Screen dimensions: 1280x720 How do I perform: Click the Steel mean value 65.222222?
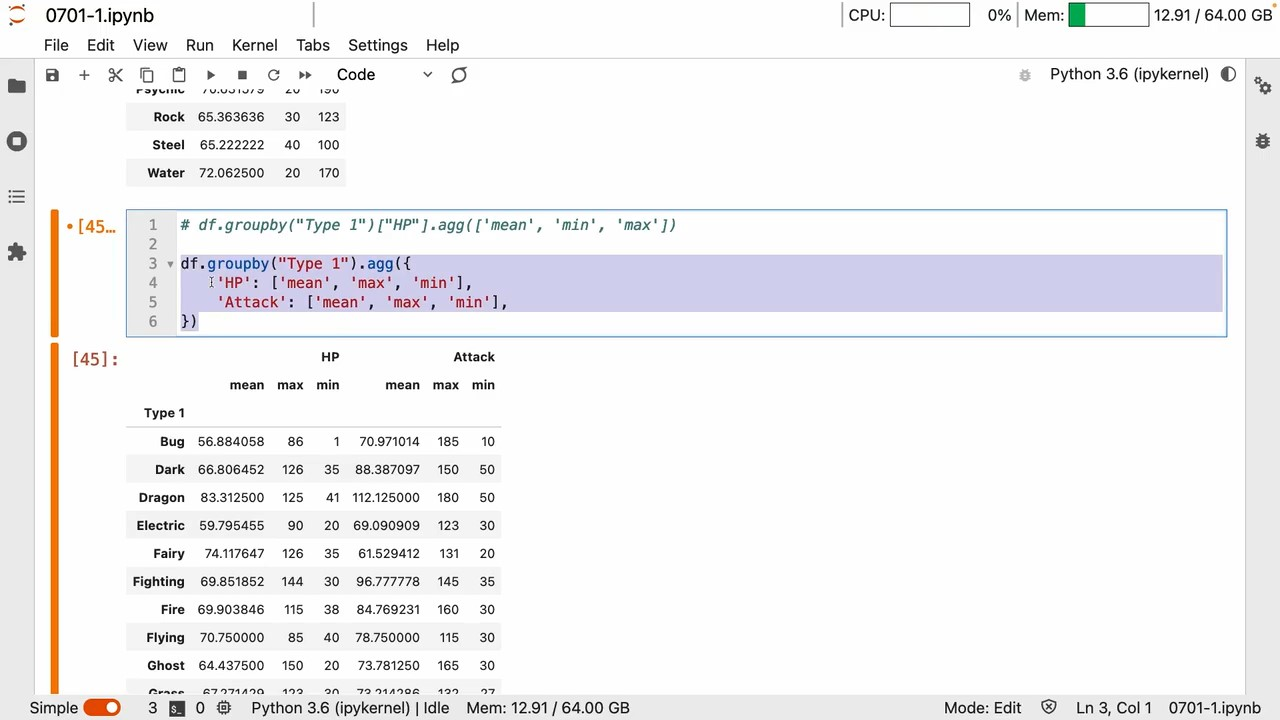232,145
